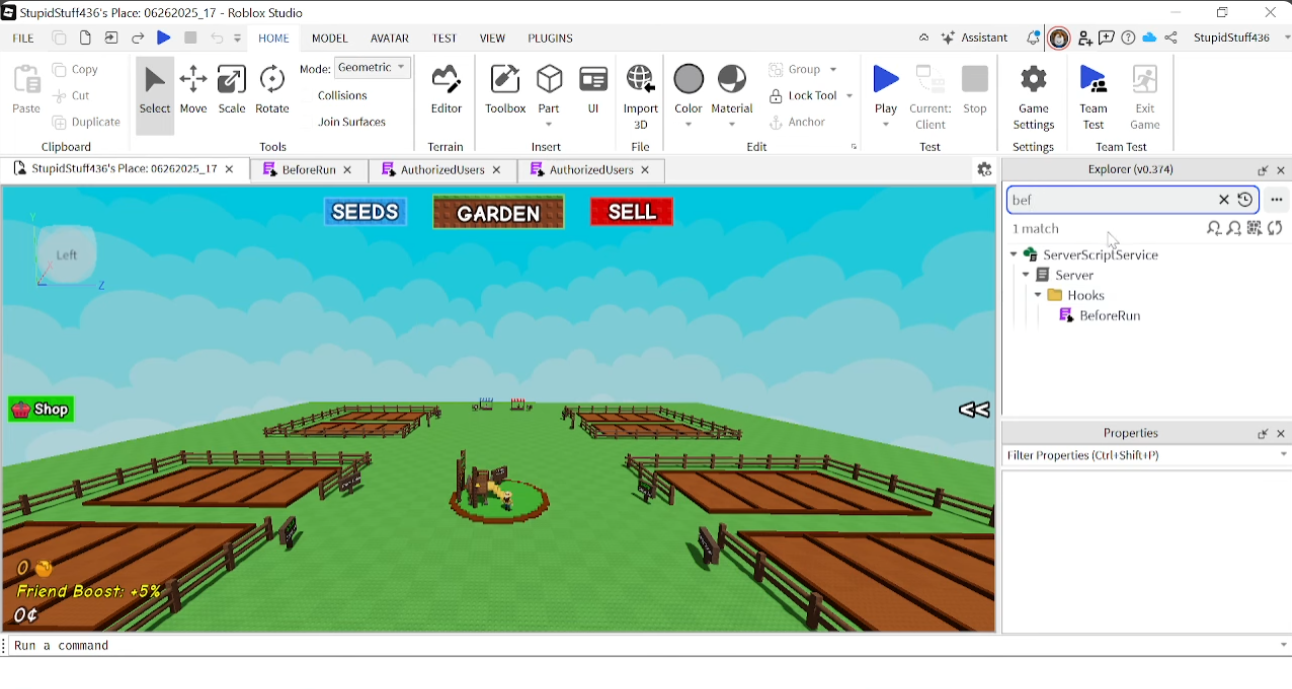This screenshot has width=1292, height=689.
Task: Toggle Collisions on or off
Action: (341, 95)
